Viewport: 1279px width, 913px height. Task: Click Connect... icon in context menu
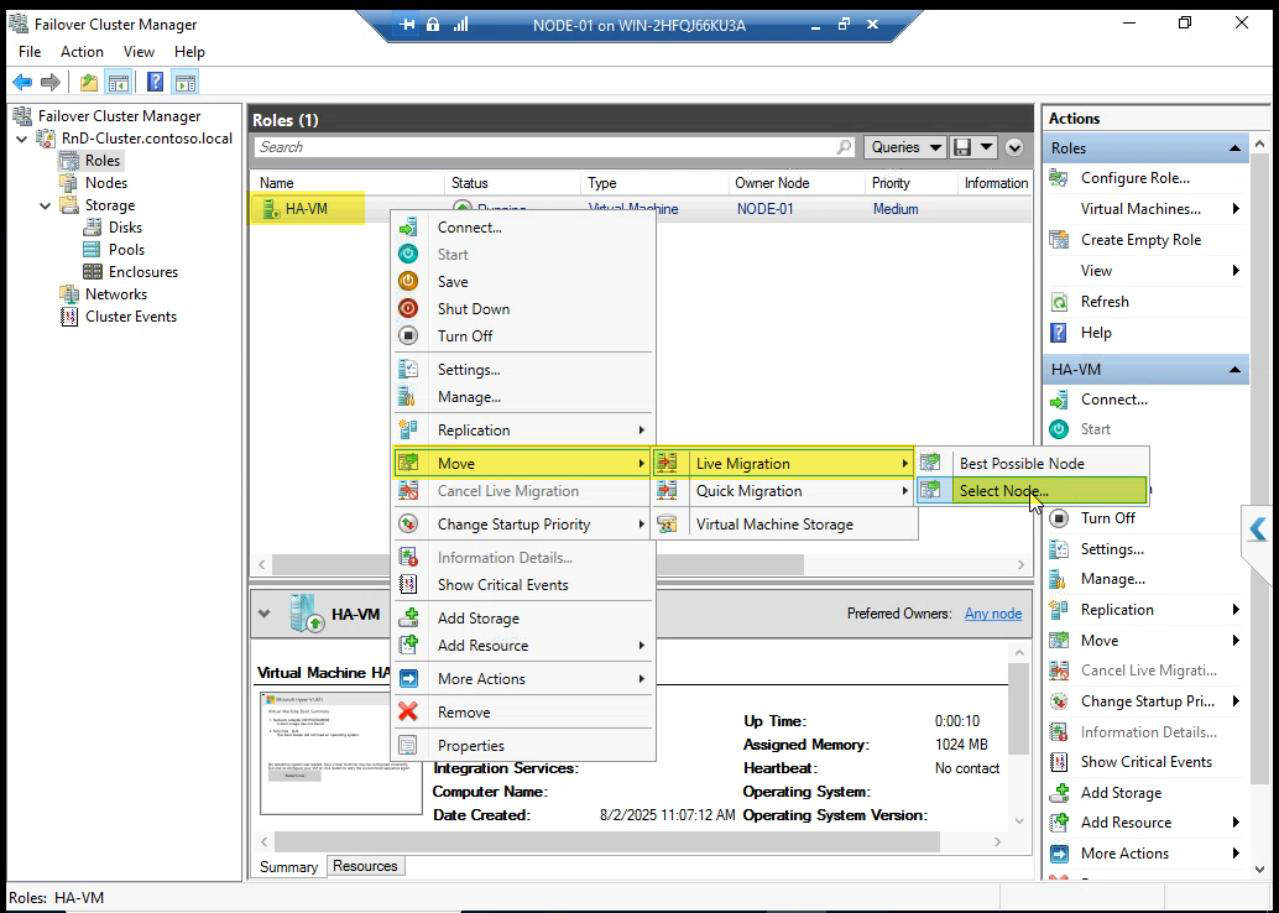pyautogui.click(x=408, y=227)
